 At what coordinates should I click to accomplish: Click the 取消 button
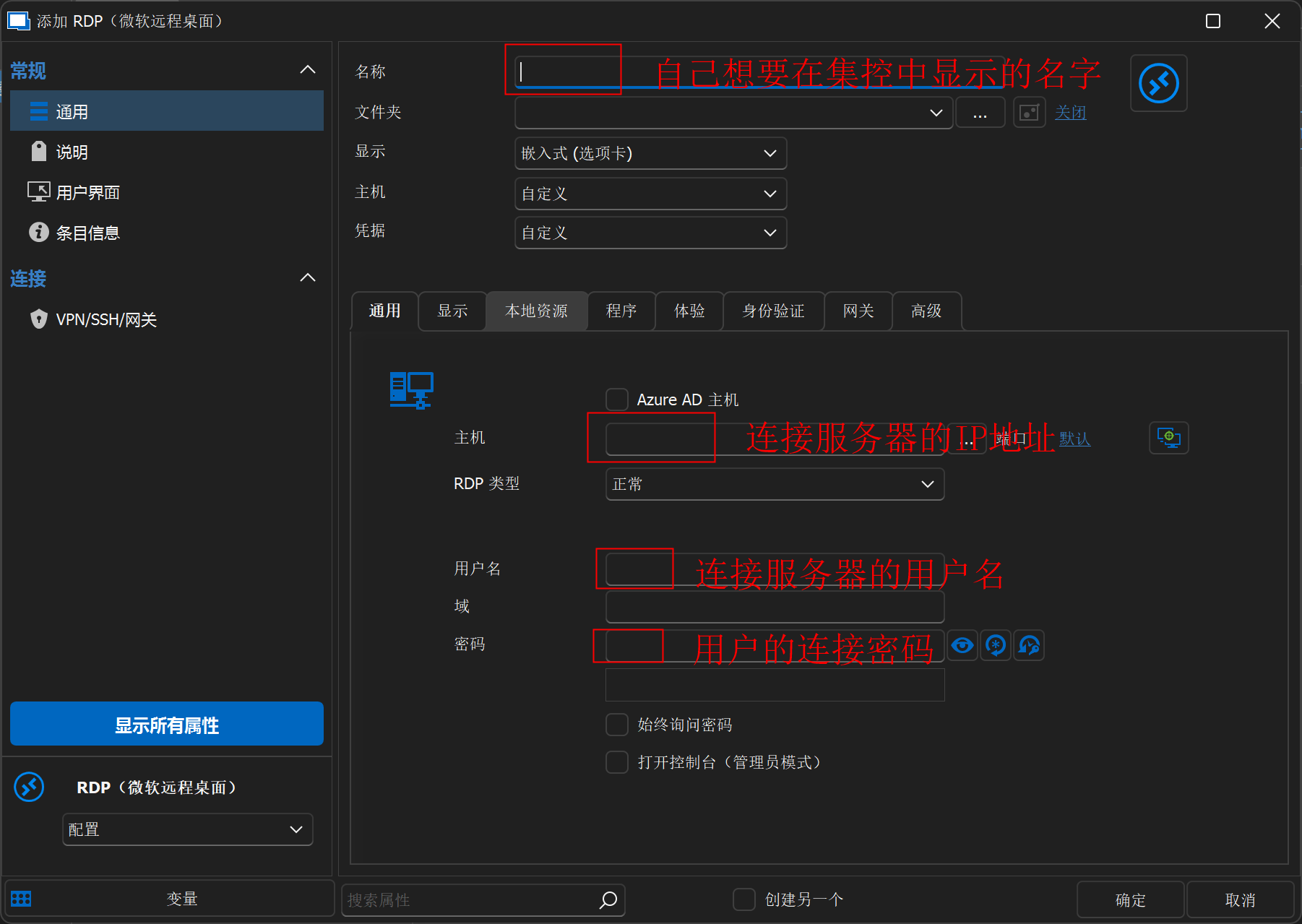tap(1240, 899)
